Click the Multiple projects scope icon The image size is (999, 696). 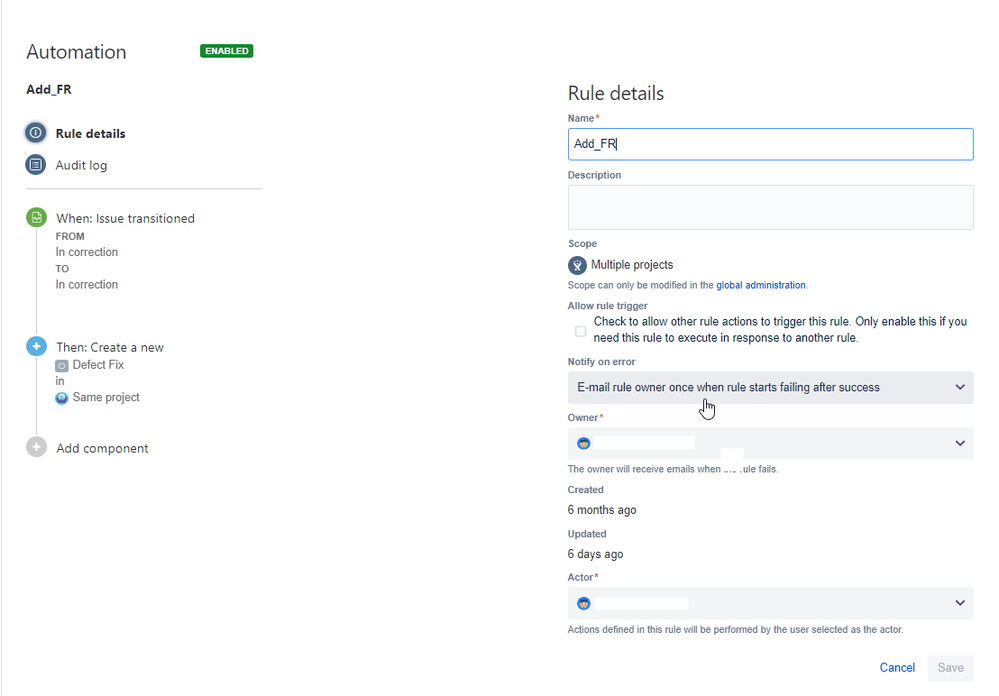[577, 265]
